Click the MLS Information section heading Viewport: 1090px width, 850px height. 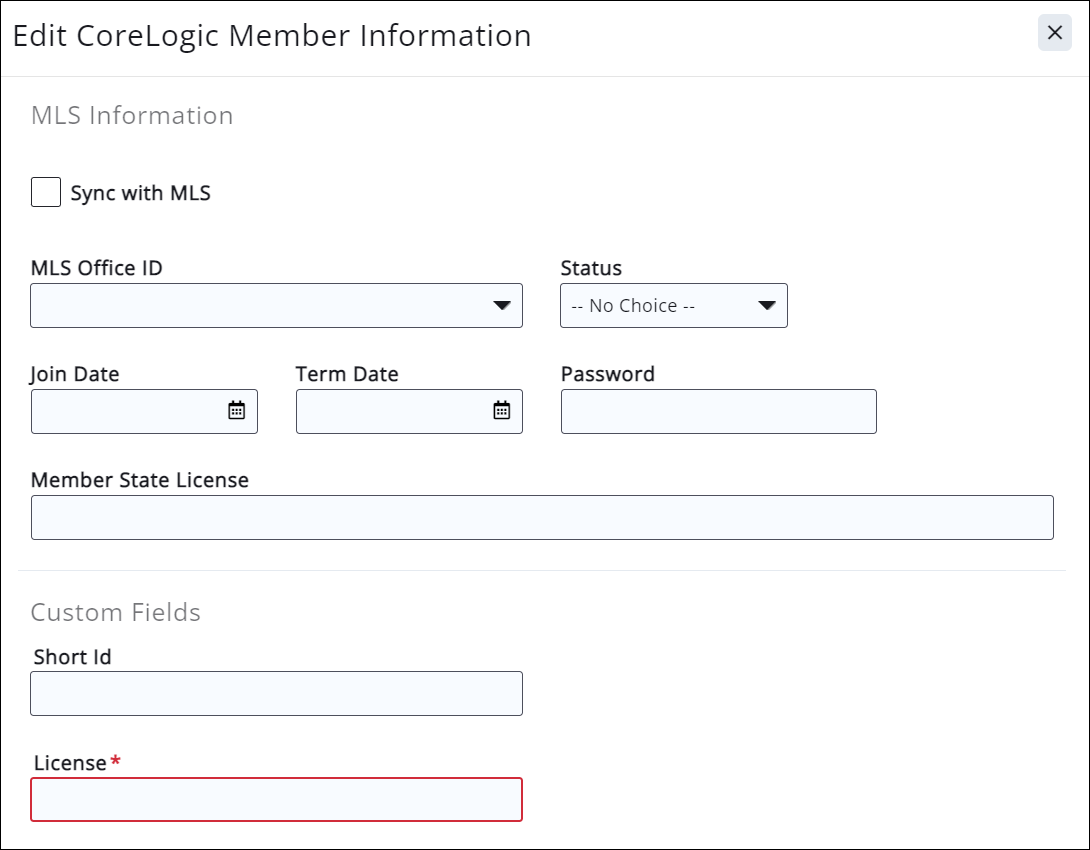[132, 116]
